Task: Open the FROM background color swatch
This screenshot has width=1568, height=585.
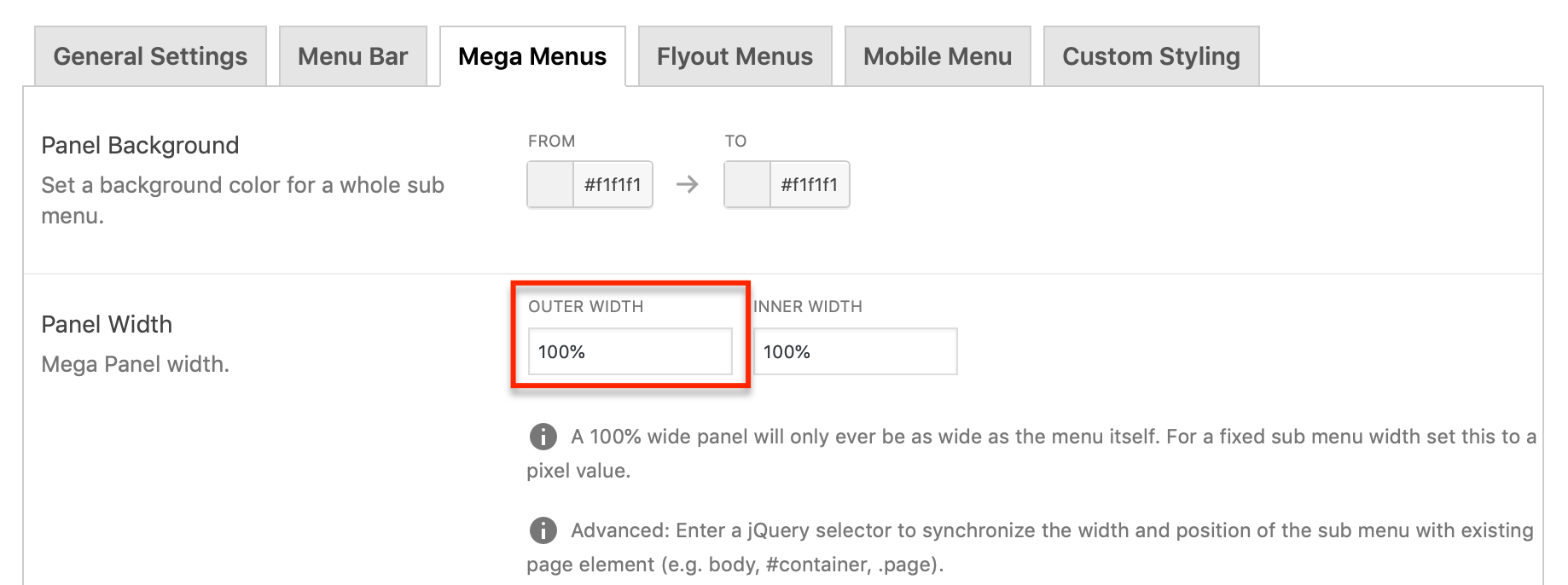Action: [550, 184]
